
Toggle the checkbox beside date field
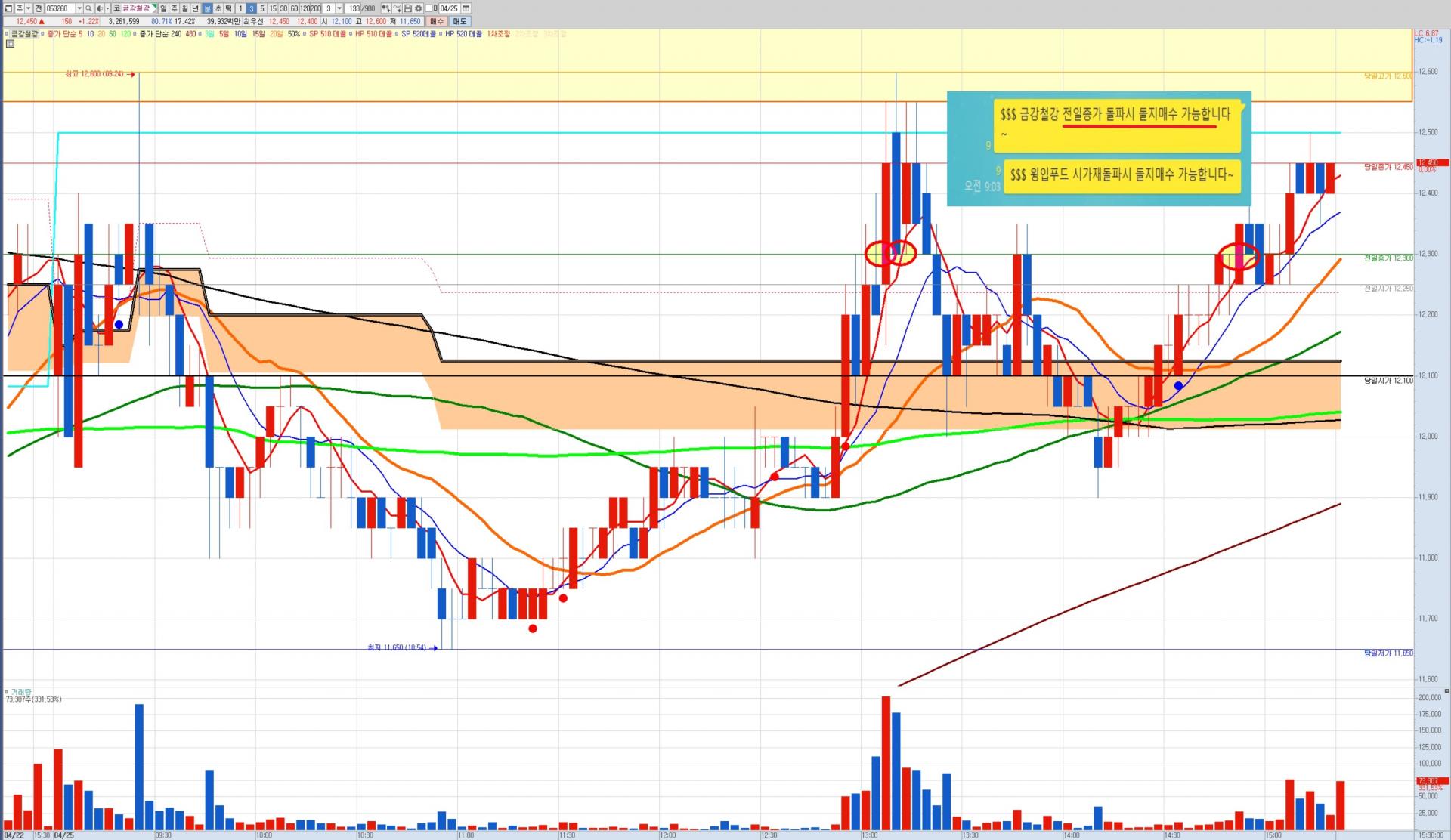(428, 8)
